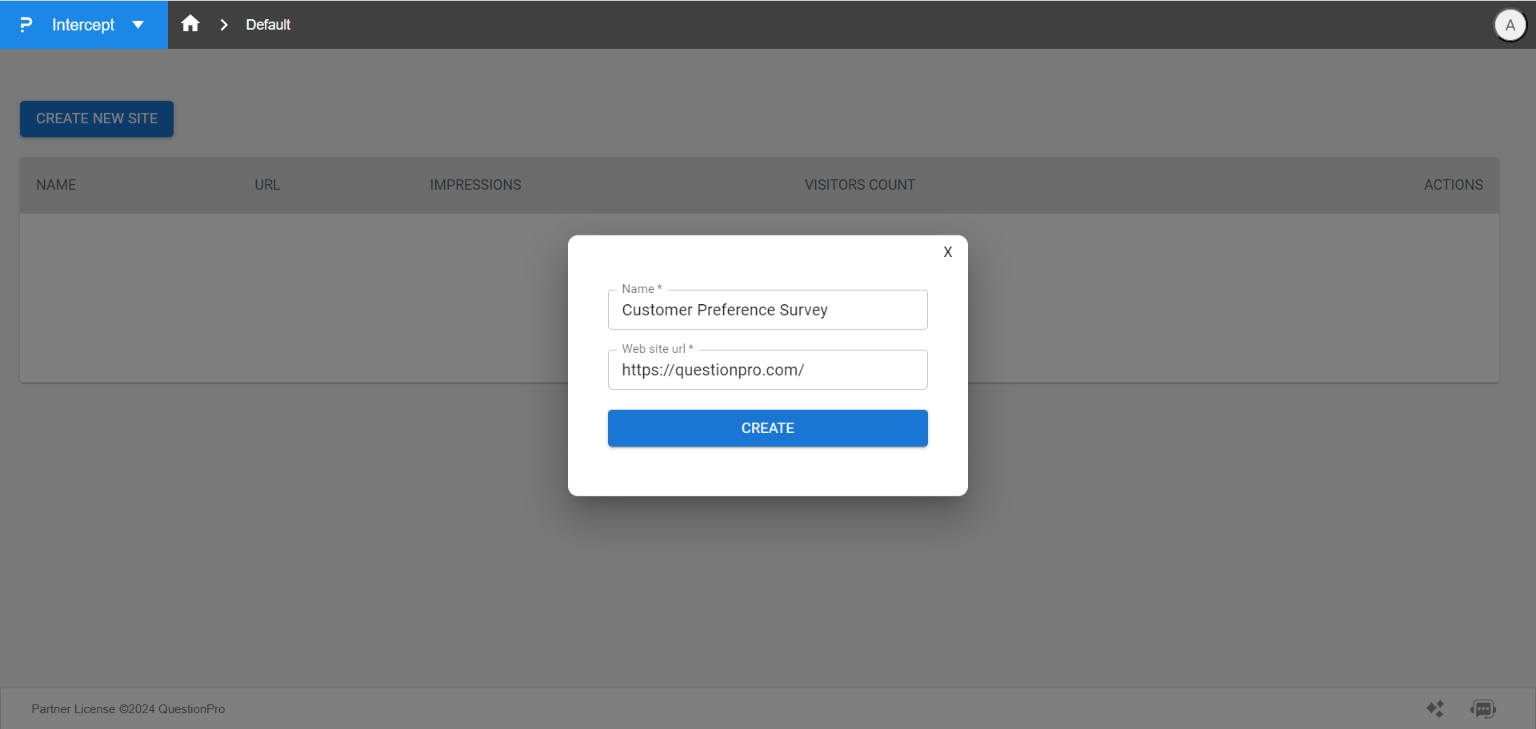The image size is (1536, 729).
Task: Click the account avatar circle
Action: pyautogui.click(x=1509, y=24)
